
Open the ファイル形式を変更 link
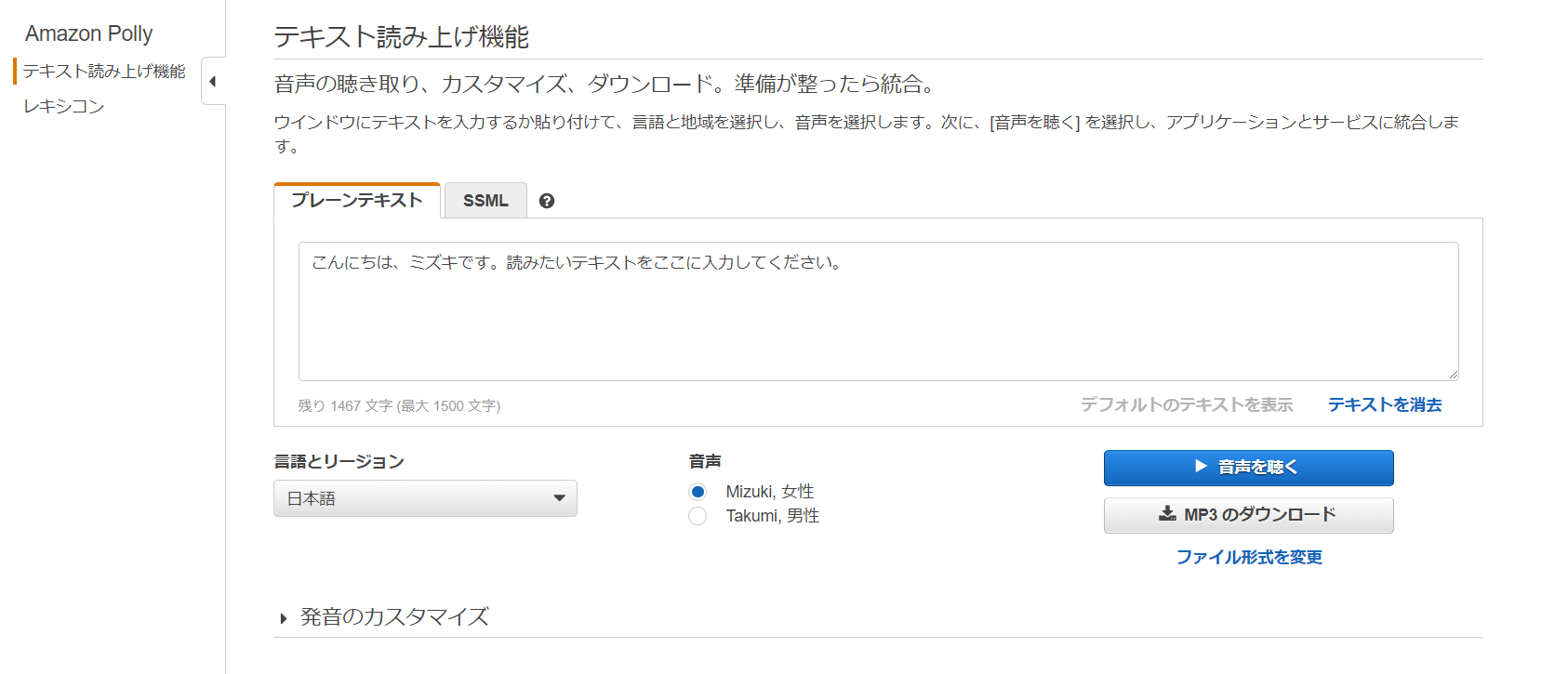click(x=1249, y=557)
